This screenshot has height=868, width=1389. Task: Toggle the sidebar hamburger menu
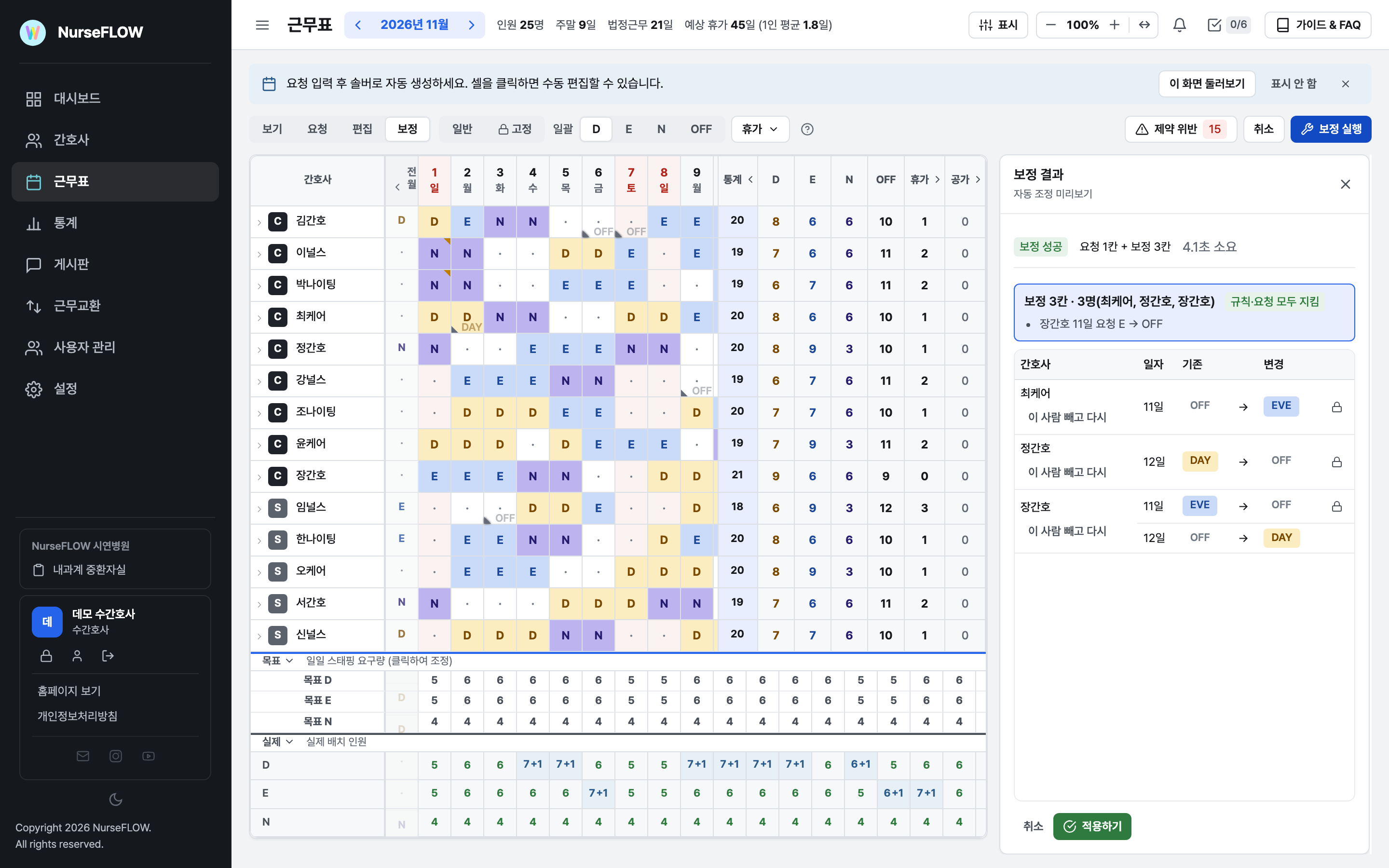click(x=262, y=25)
